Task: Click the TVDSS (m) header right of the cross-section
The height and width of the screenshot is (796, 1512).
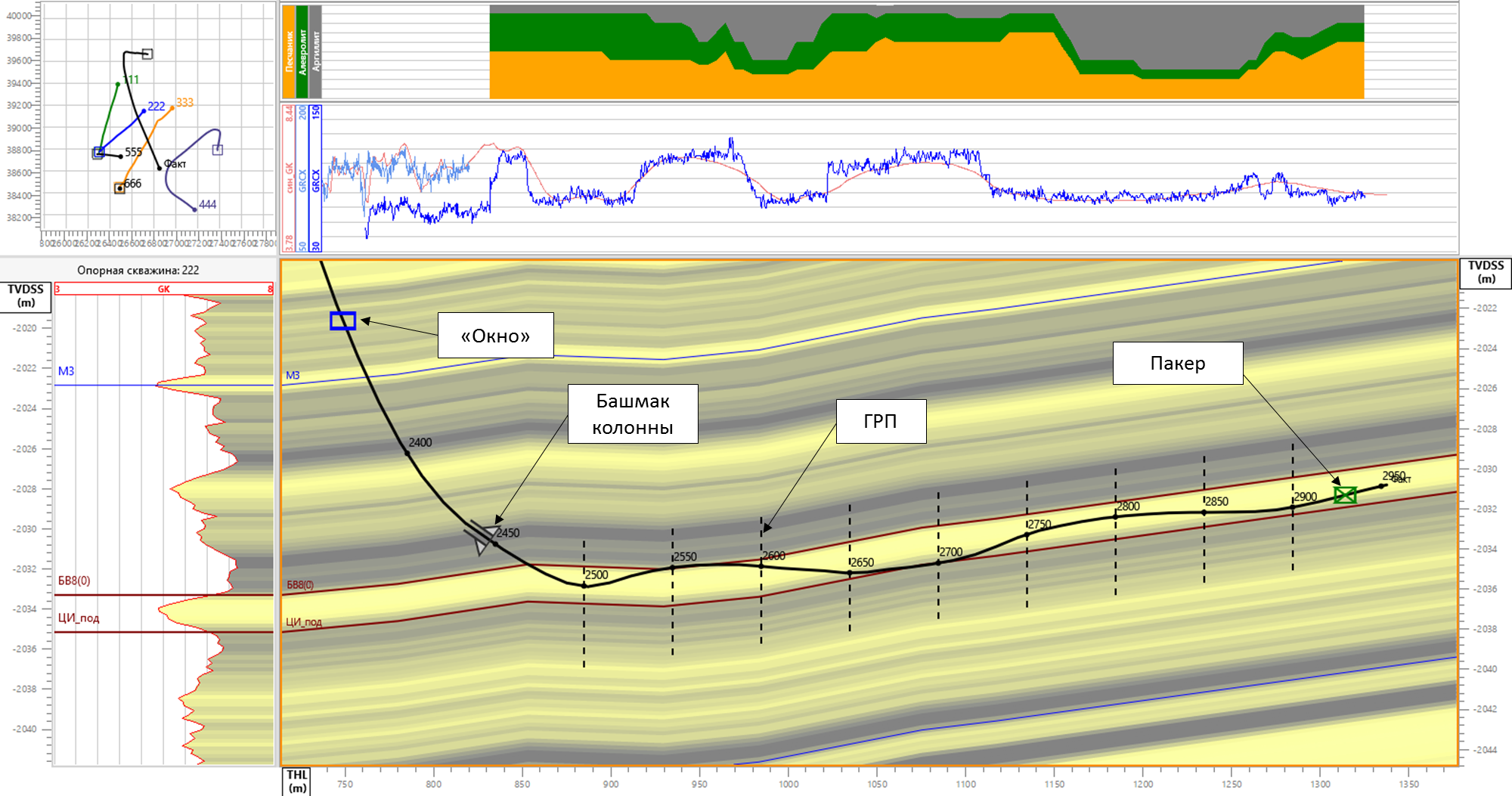Action: coord(1486,272)
